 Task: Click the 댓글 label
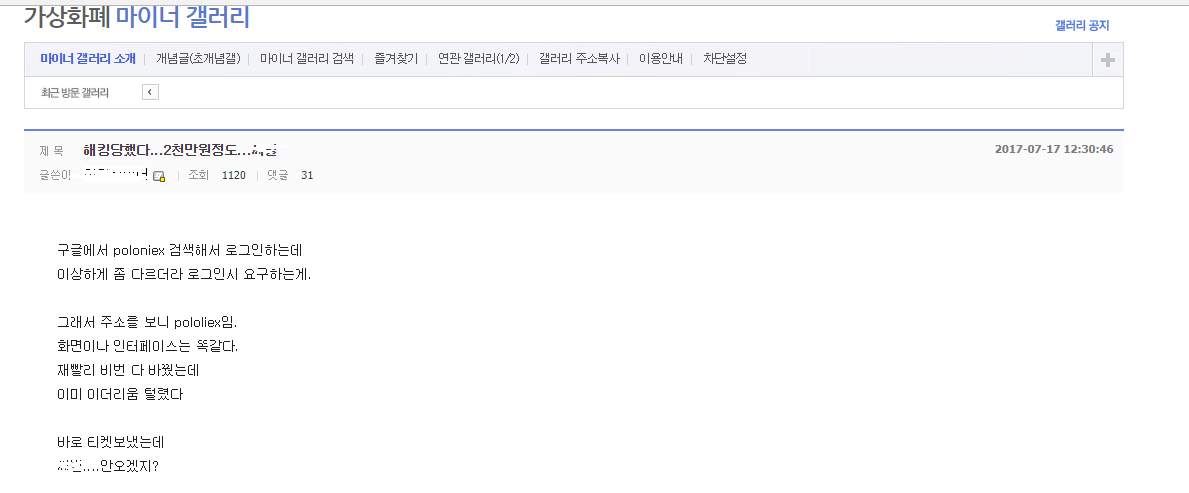278,176
